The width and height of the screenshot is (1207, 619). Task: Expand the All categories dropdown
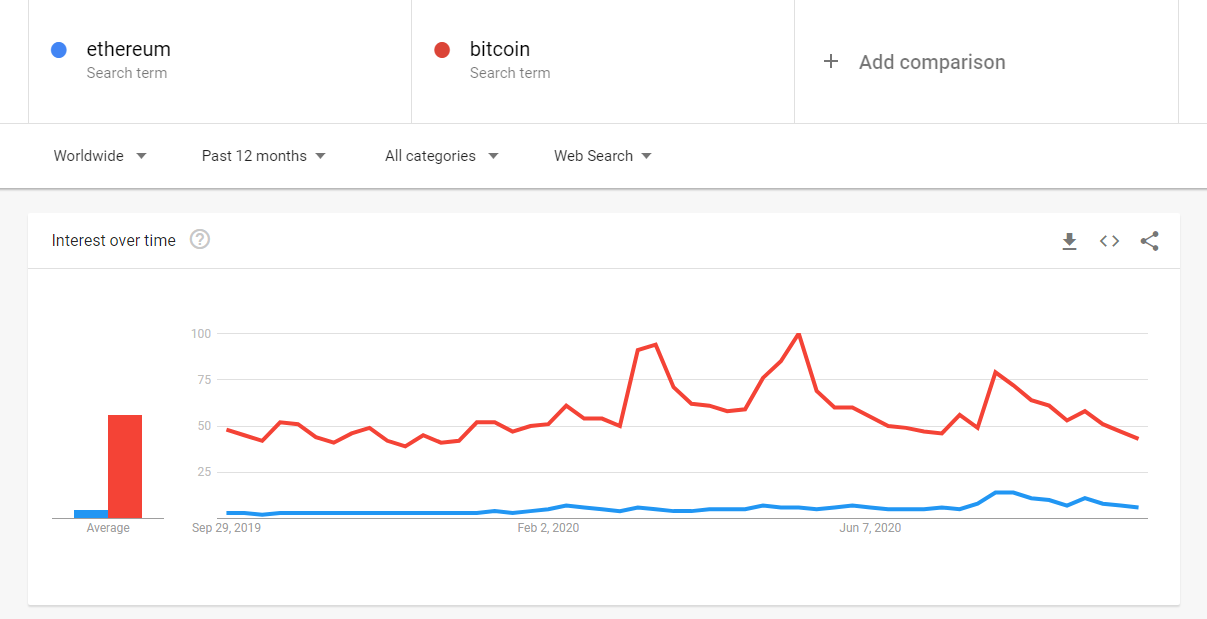(441, 156)
